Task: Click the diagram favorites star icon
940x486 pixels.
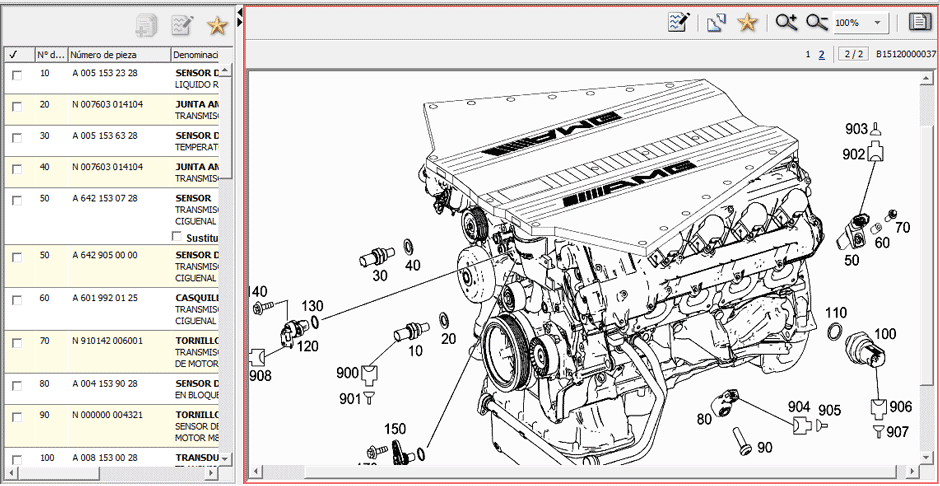Action: point(748,23)
